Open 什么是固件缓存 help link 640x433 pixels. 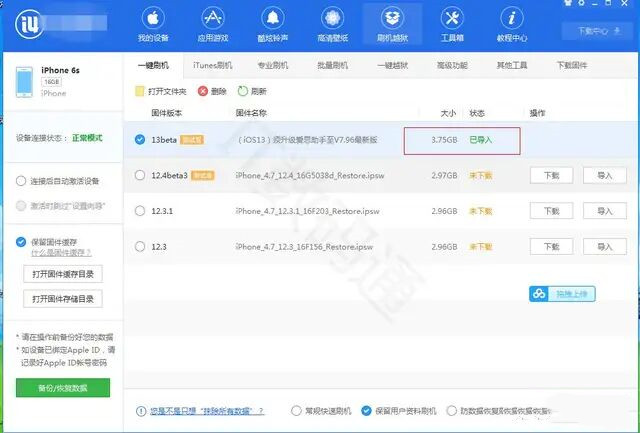click(61, 253)
